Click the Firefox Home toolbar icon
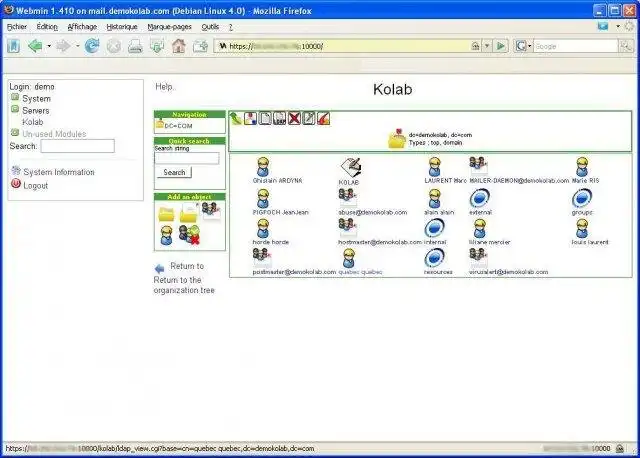 pyautogui.click(x=178, y=46)
